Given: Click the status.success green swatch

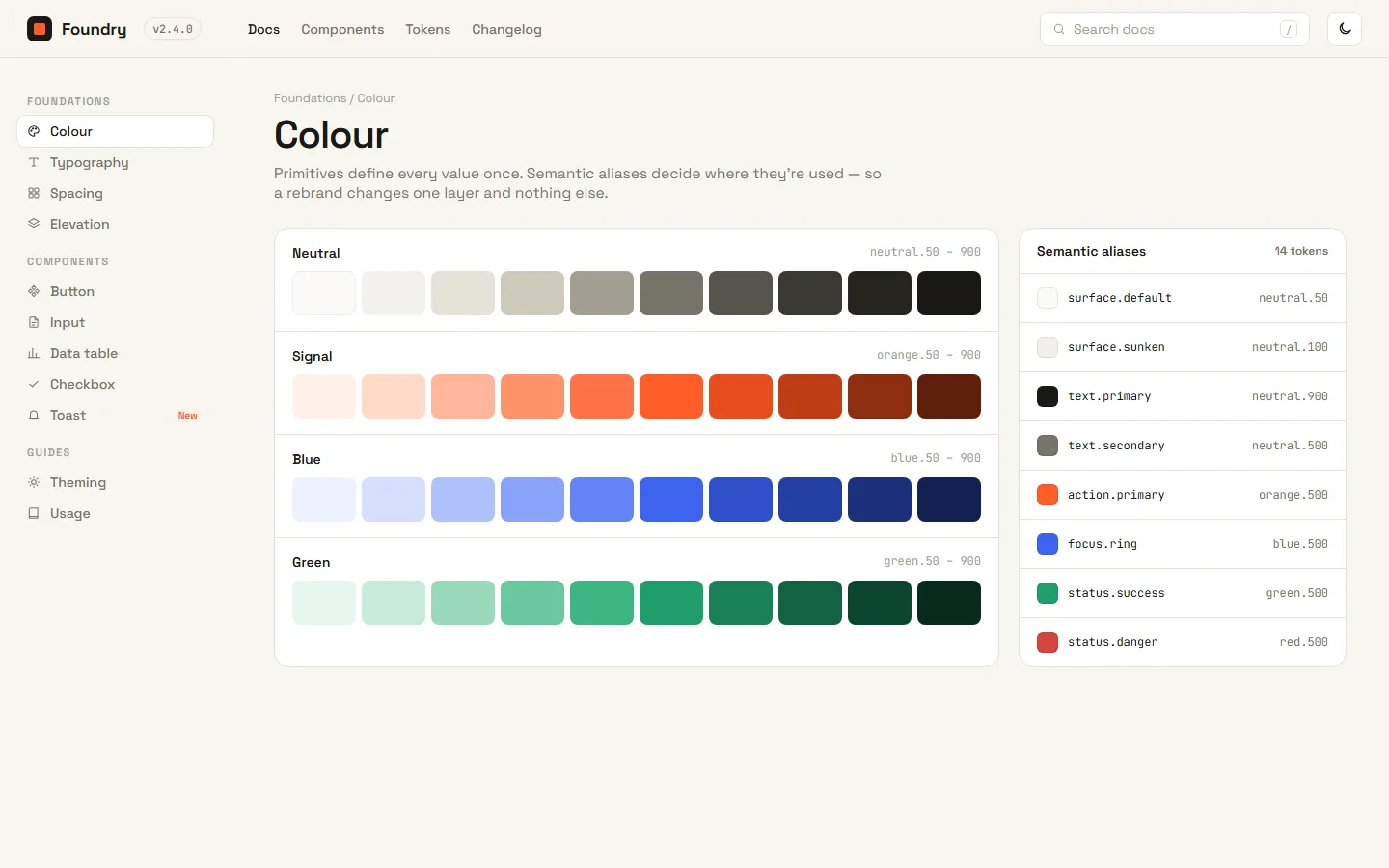Looking at the screenshot, I should 1048,593.
